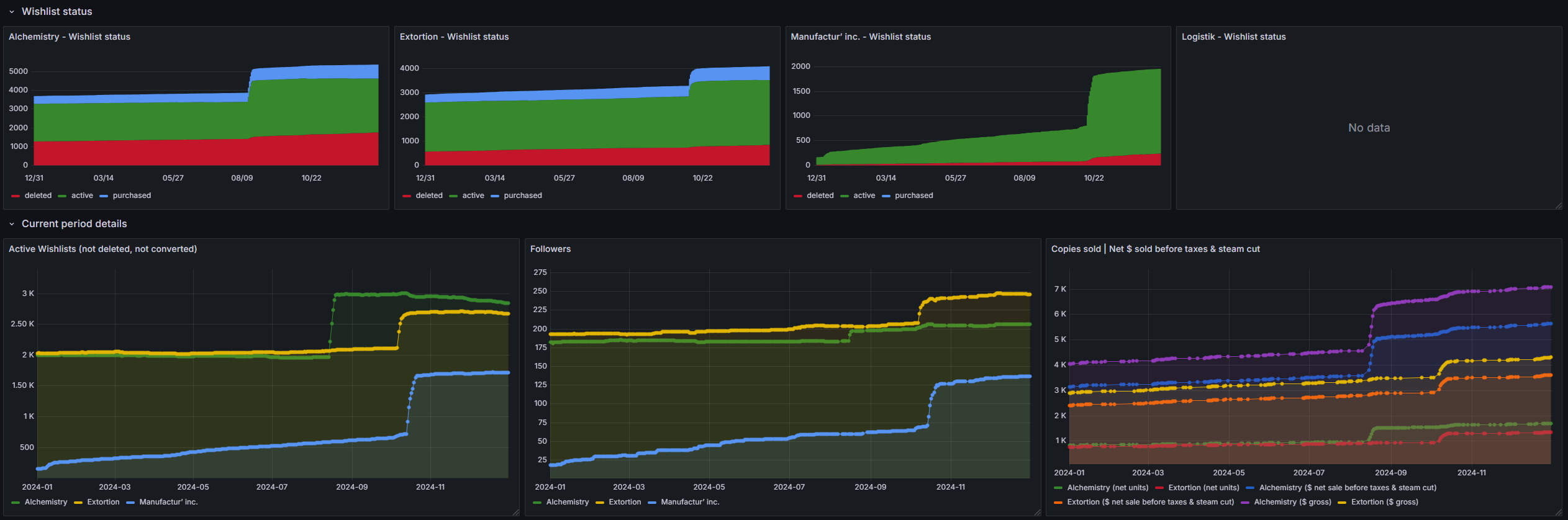Open the Extortion - Wishlist status panel title menu

454,37
